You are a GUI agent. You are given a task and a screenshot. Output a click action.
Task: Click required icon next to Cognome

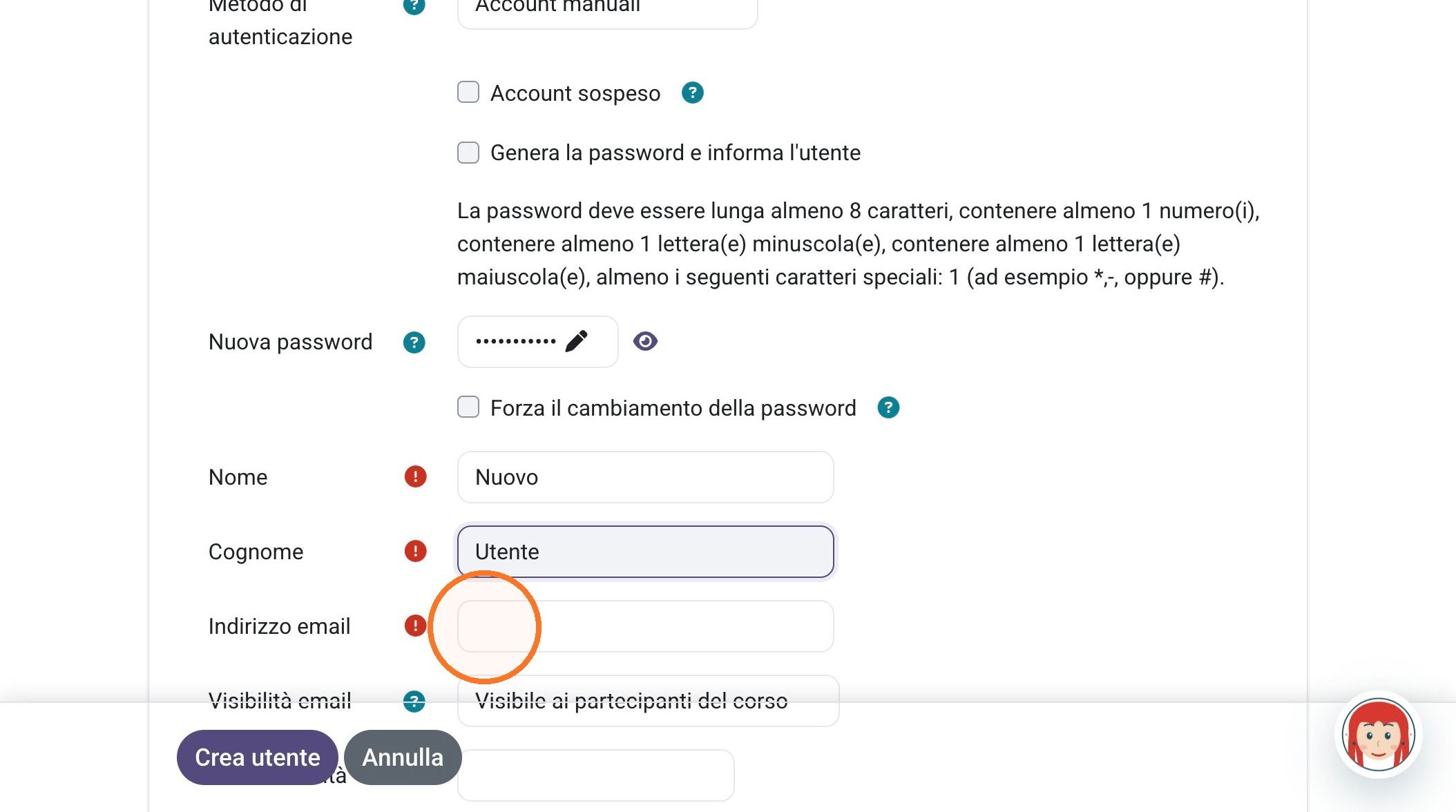pyautogui.click(x=415, y=551)
